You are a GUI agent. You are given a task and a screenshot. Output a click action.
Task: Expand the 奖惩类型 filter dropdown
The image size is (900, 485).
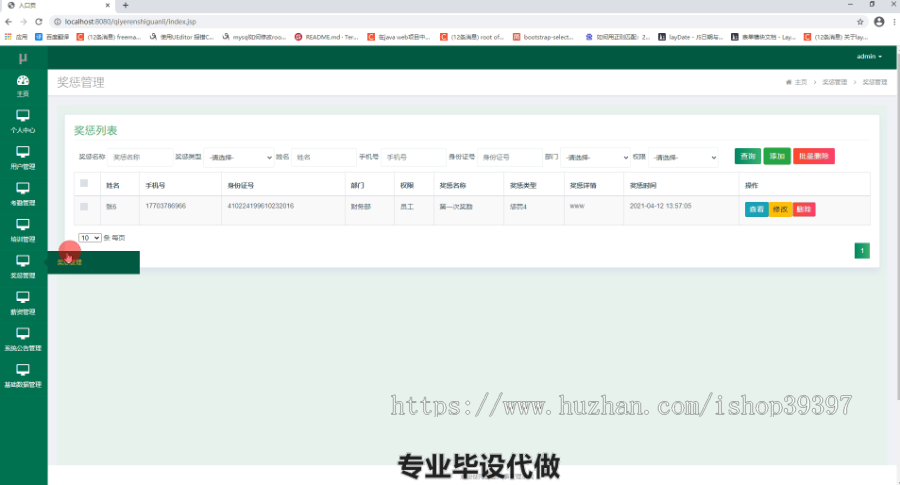239,157
